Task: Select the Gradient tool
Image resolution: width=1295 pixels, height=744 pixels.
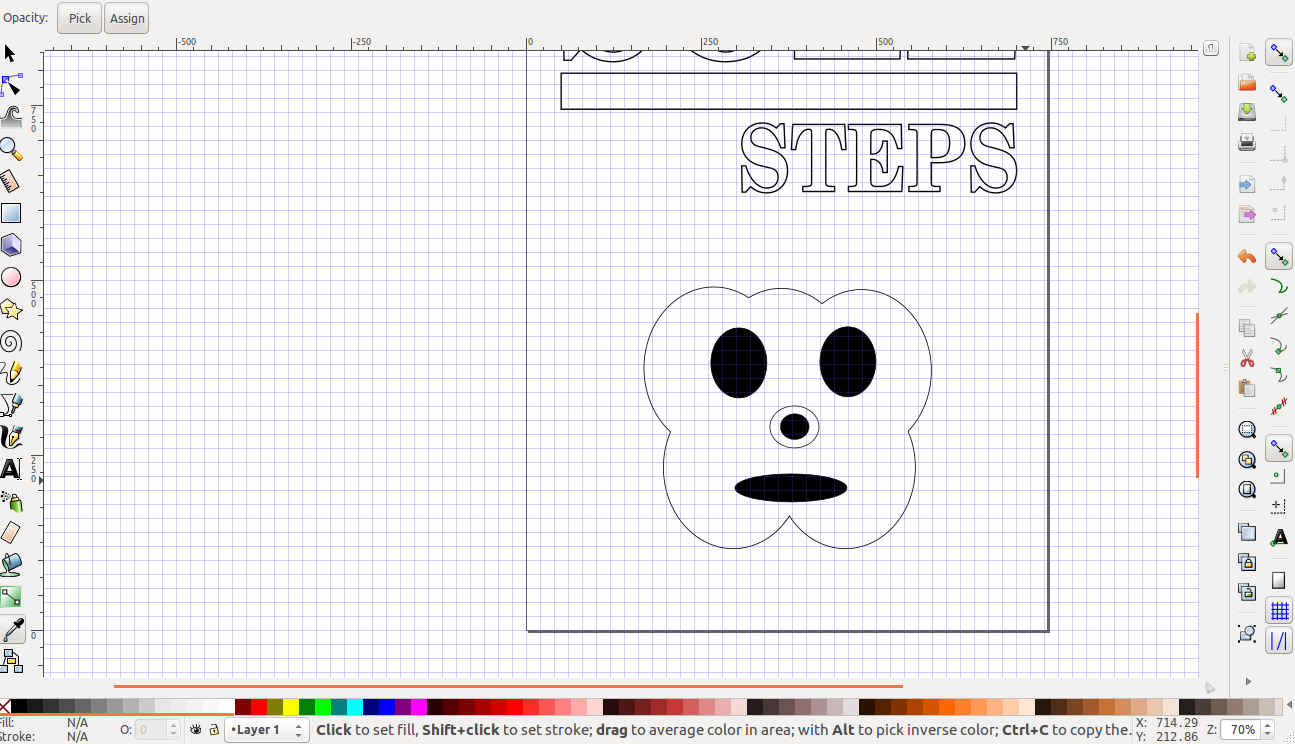Action: pyautogui.click(x=11, y=597)
